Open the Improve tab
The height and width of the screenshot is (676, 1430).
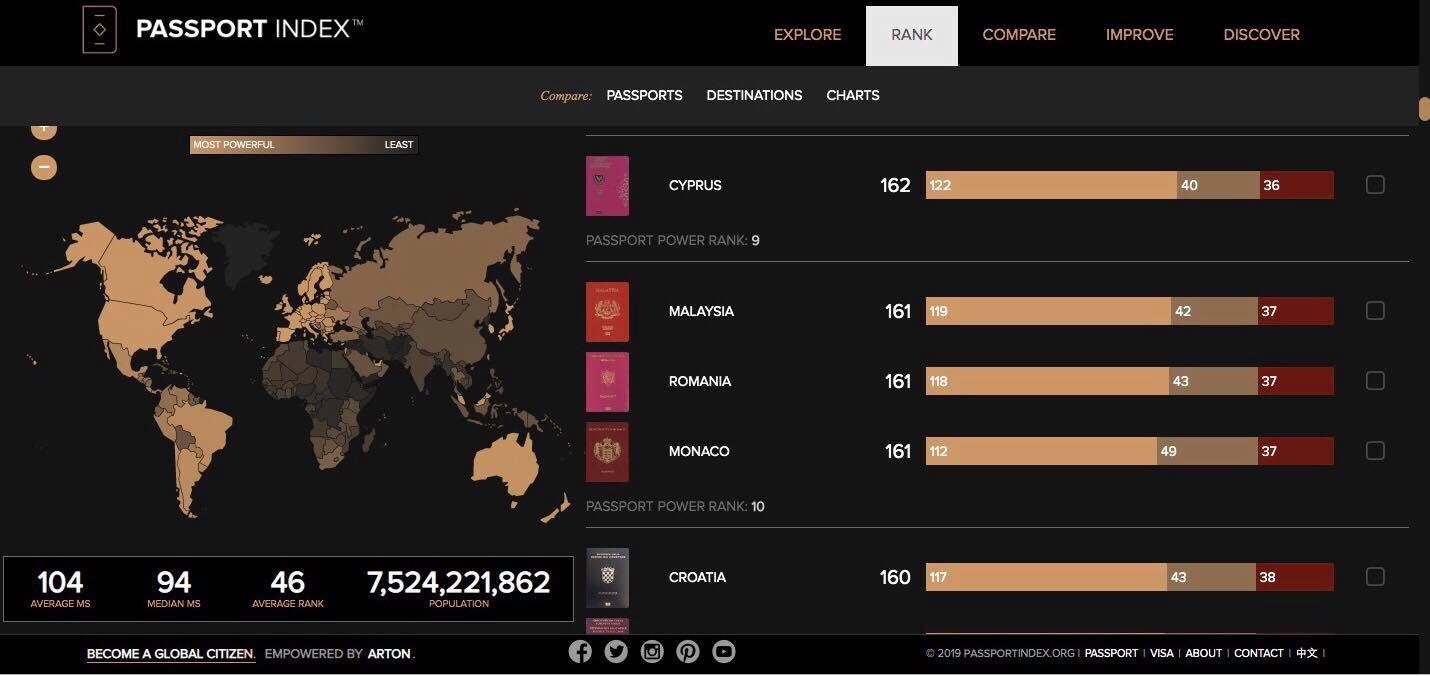pos(1139,35)
